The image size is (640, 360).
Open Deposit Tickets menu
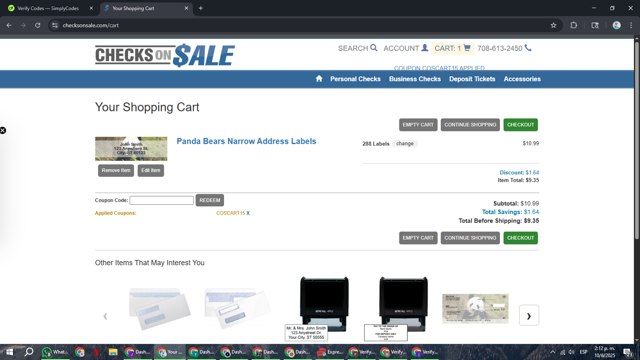(472, 79)
